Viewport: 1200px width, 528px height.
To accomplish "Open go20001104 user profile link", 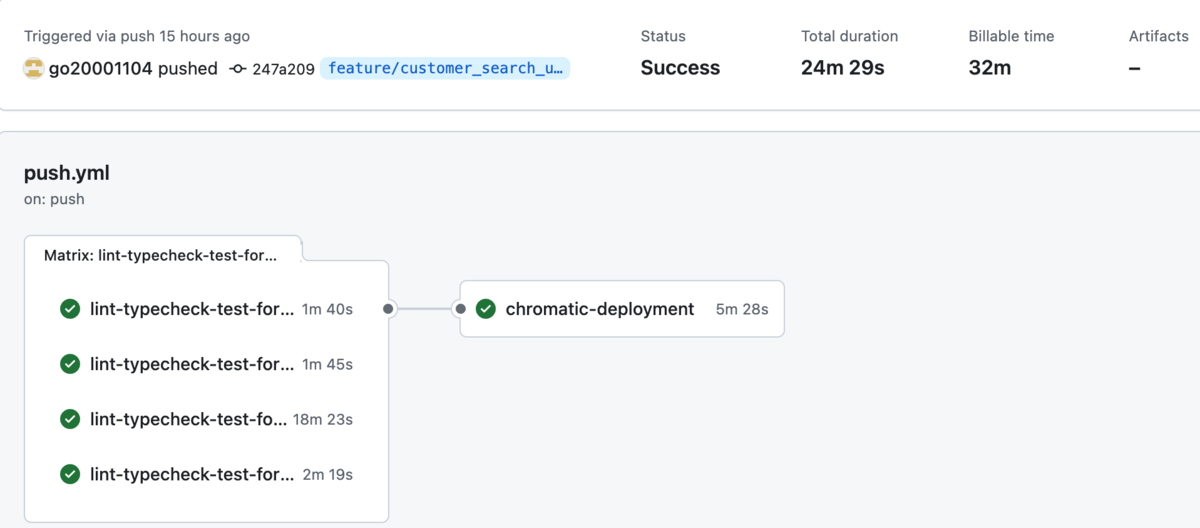I will pos(103,69).
